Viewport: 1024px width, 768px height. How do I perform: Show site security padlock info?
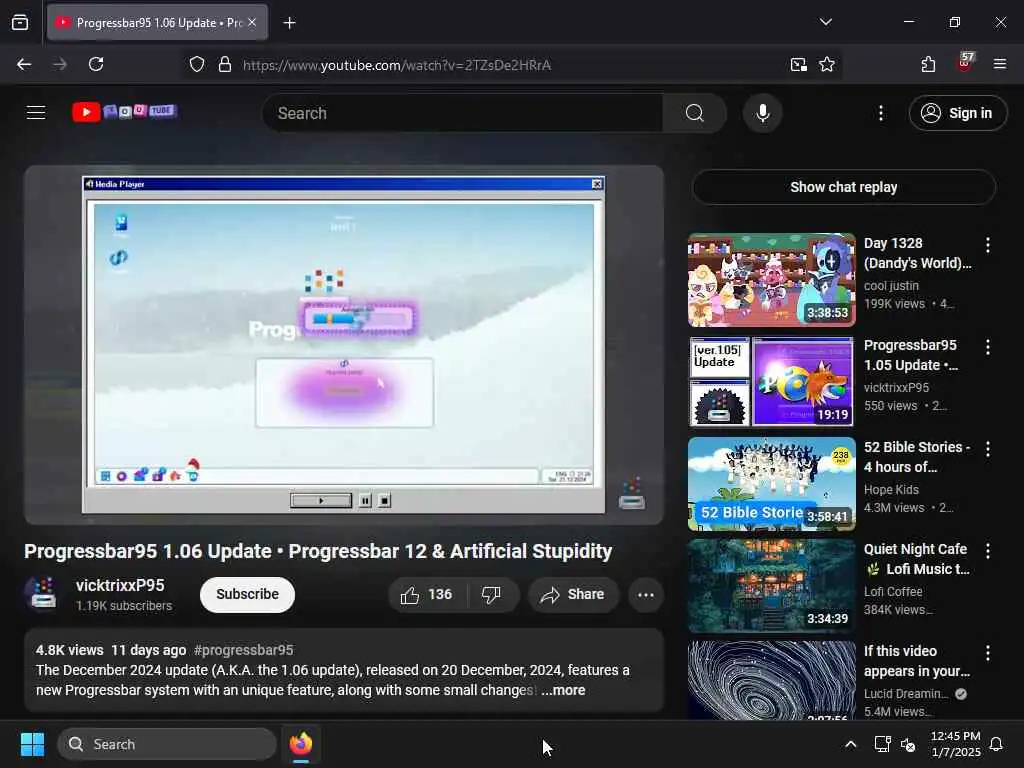(x=225, y=64)
